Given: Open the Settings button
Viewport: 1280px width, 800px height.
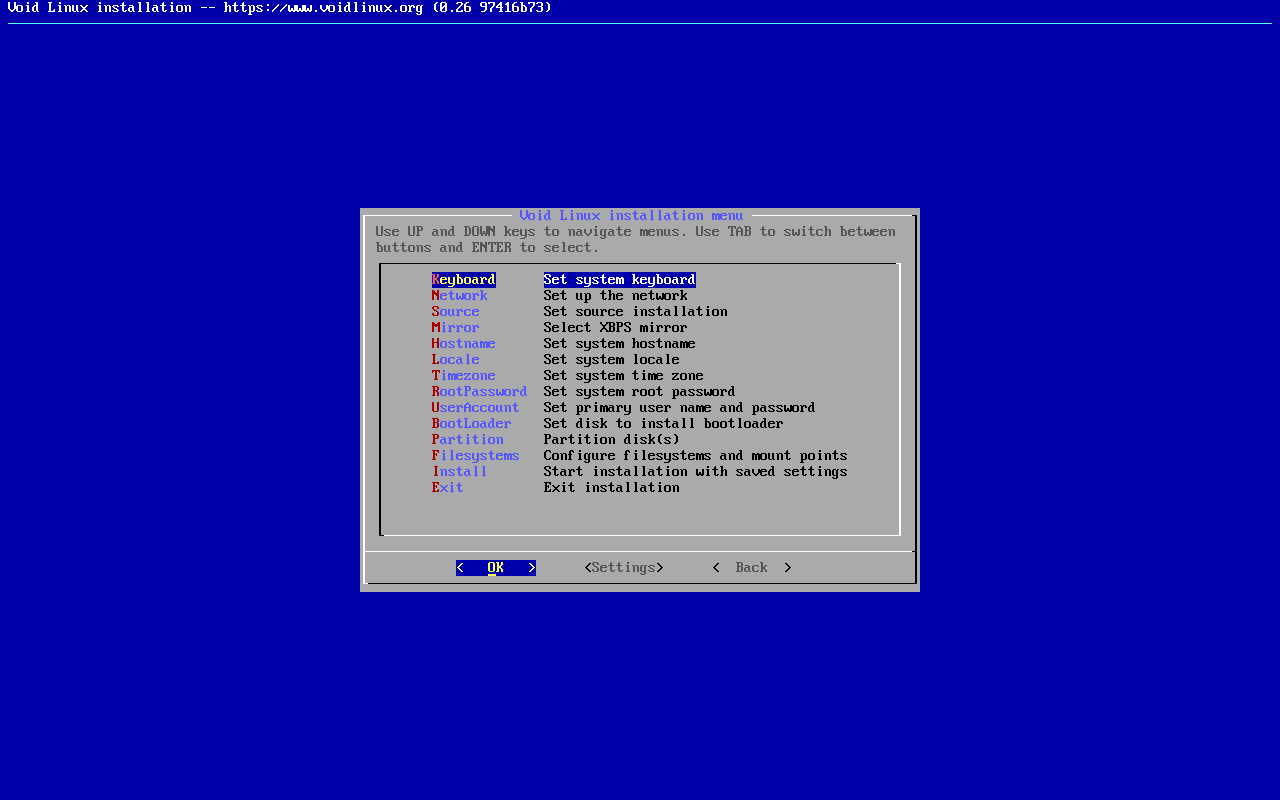Looking at the screenshot, I should click(623, 568).
